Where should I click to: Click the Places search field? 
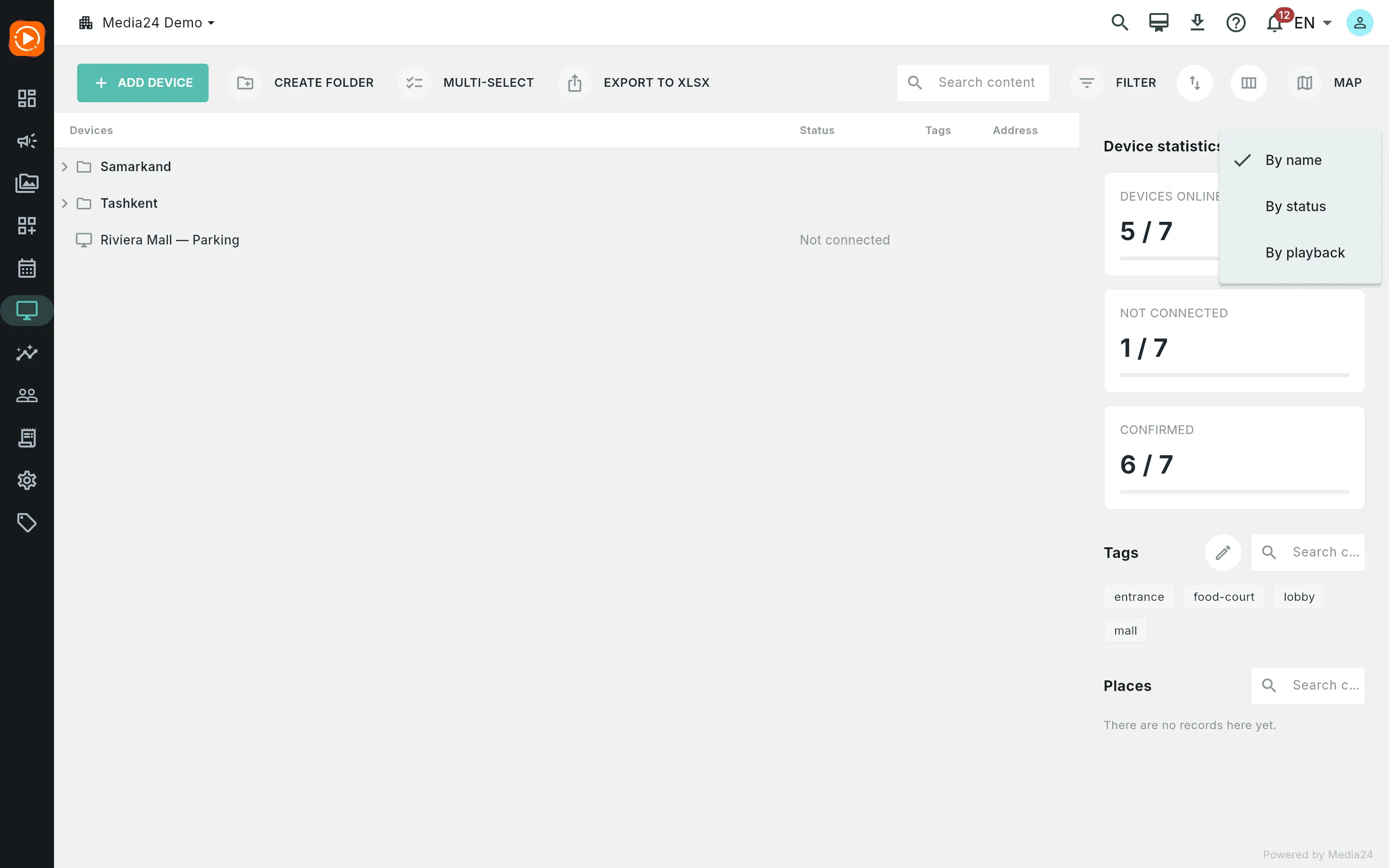tap(1307, 685)
